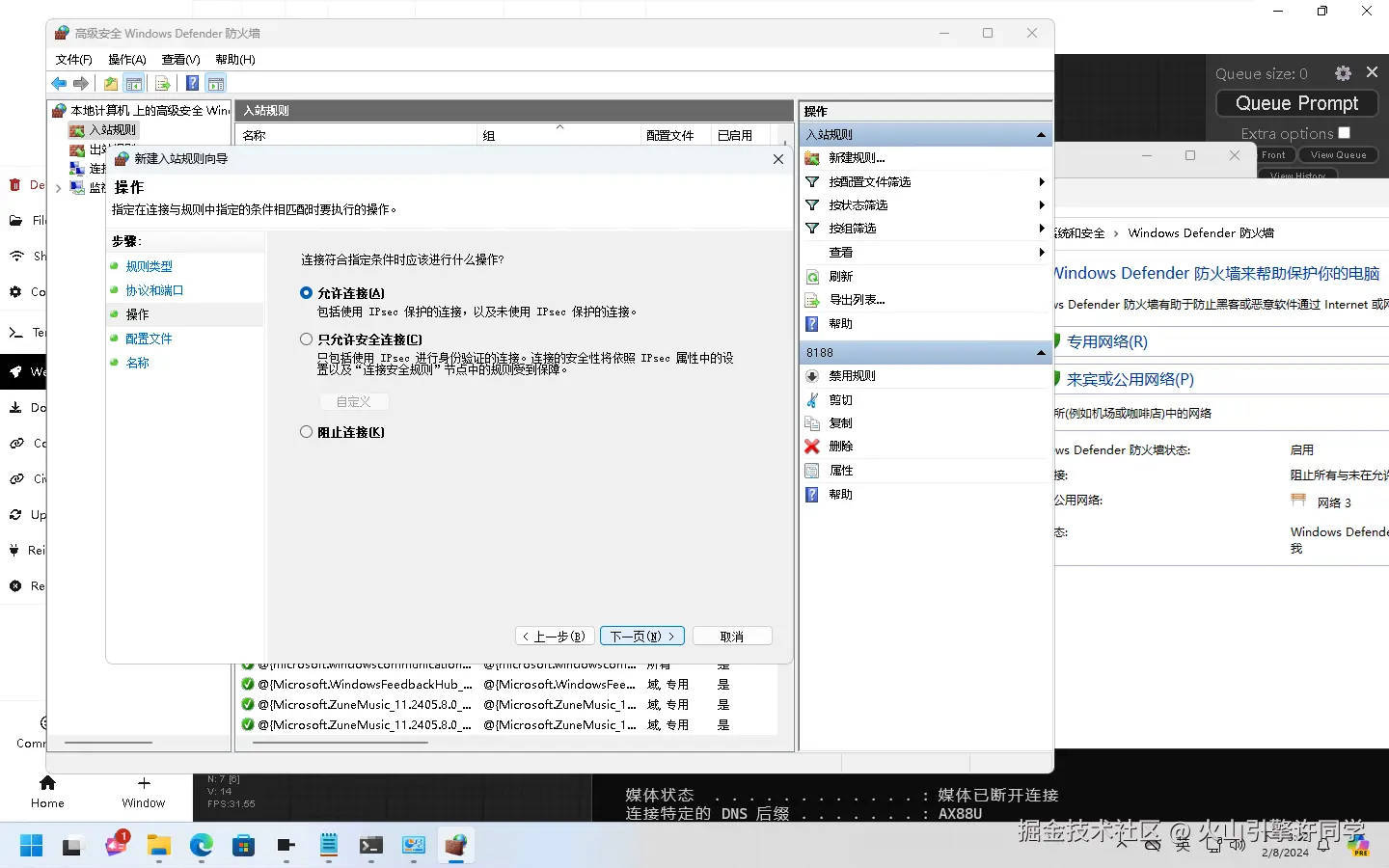Click 新建规则... icon in Actions pane
This screenshot has width=1389, height=868.
click(812, 158)
